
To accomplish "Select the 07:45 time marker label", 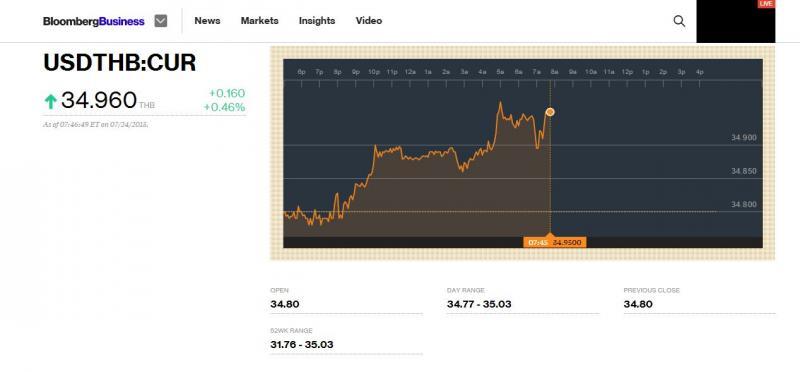I will coord(538,242).
